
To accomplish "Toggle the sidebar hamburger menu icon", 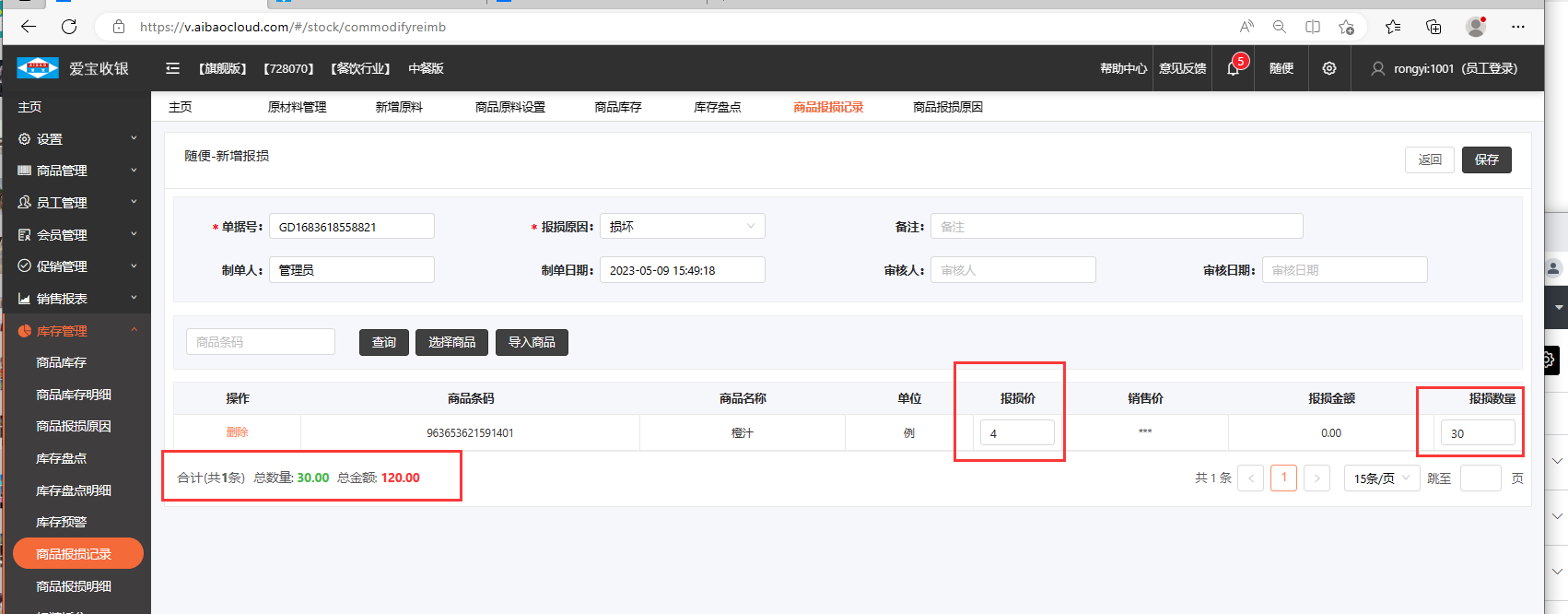I will 172,68.
